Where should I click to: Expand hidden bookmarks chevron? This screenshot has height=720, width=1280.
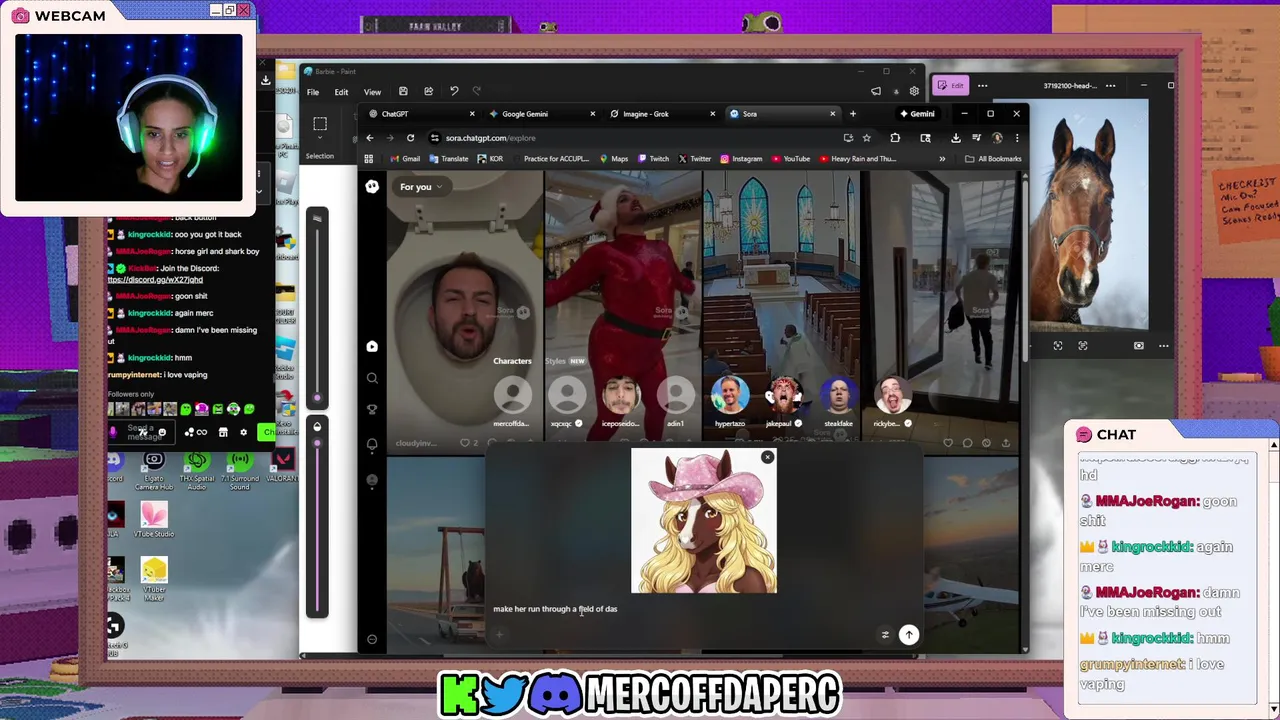(941, 158)
